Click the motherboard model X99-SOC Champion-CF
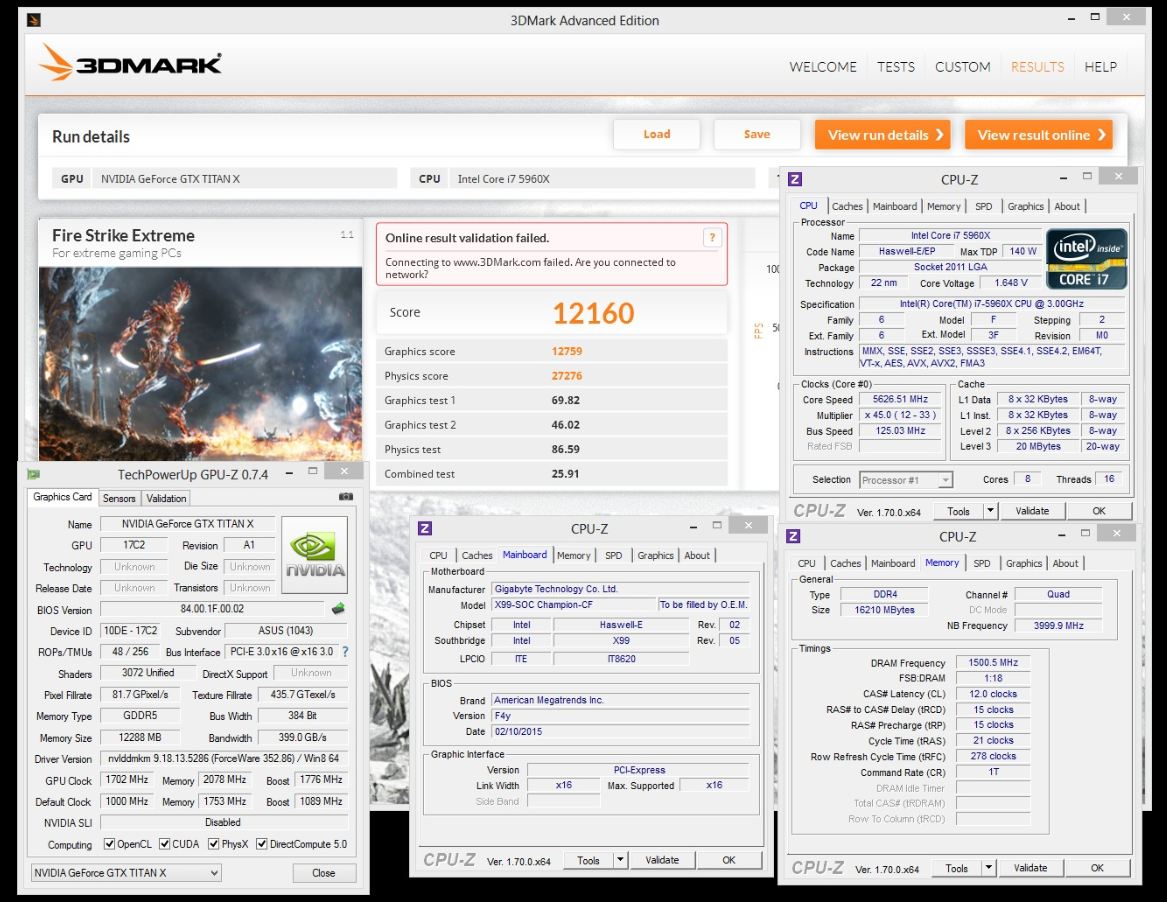Image resolution: width=1167 pixels, height=902 pixels. point(575,604)
